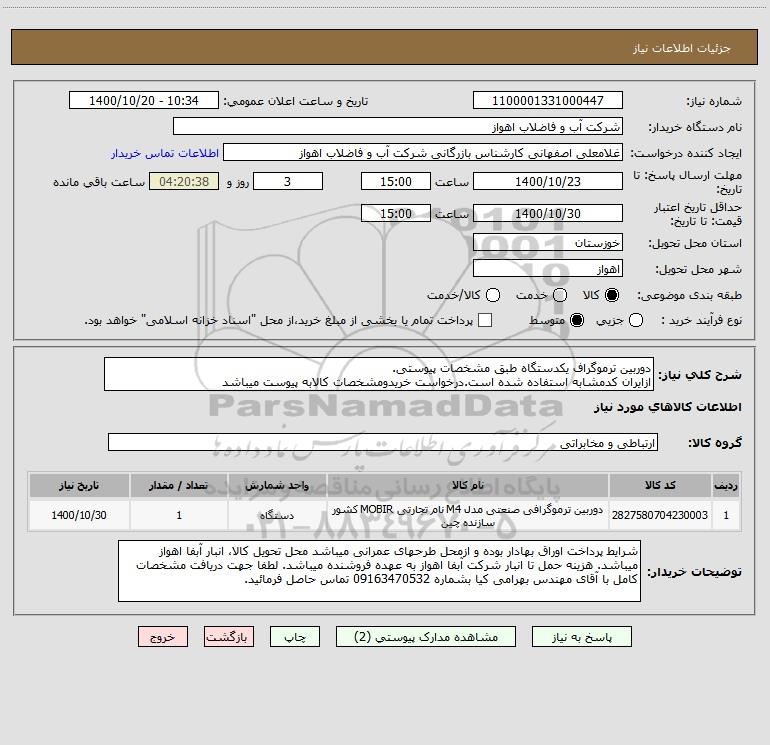Click the buyer name field شرکت آب و فاضلاب اهواز
Viewport: 770px width, 745px height.
[x=398, y=127]
